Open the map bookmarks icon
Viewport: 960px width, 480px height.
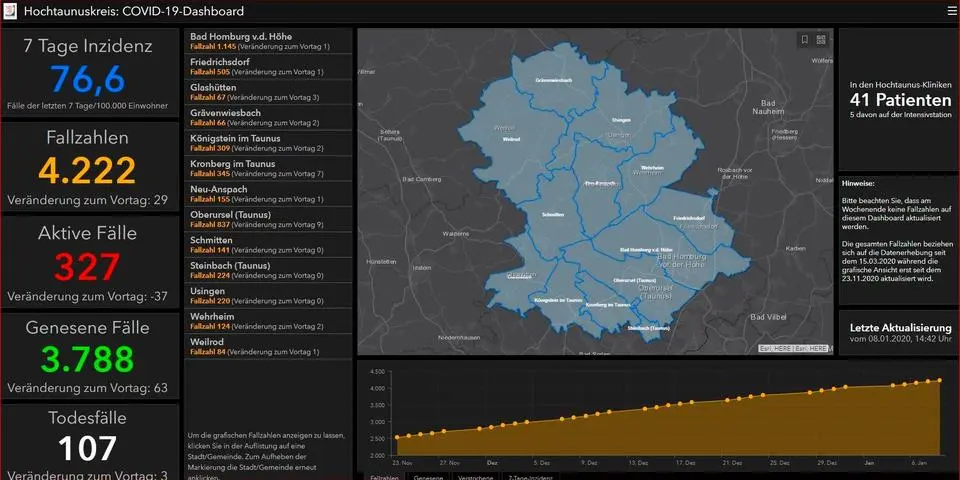803,40
